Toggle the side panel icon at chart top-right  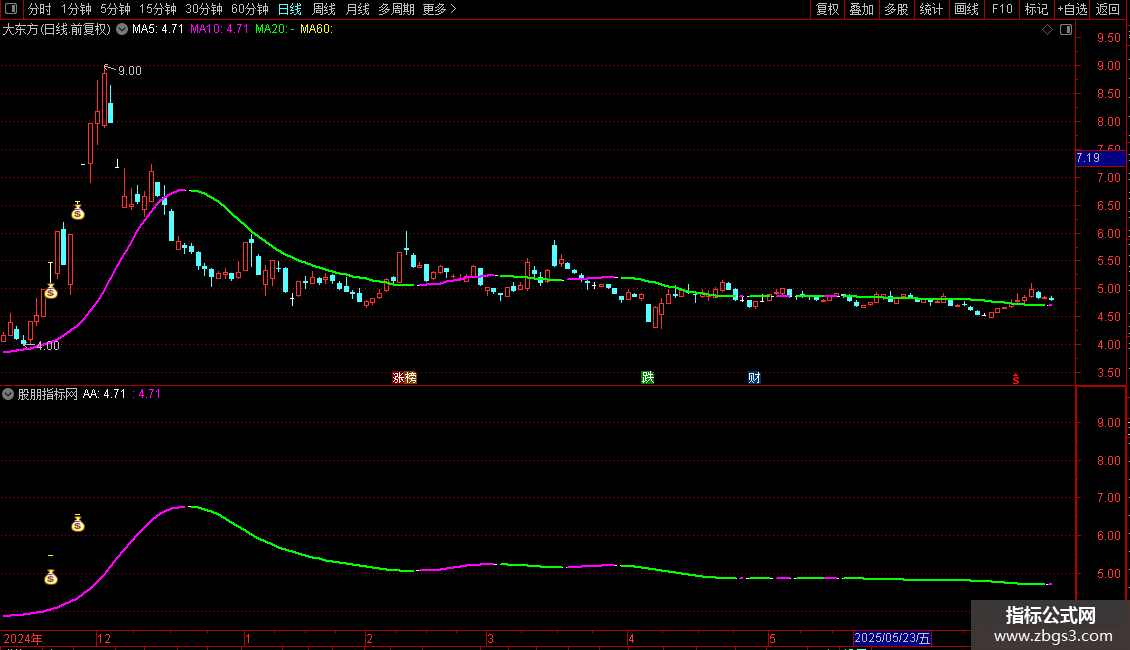(x=1066, y=30)
